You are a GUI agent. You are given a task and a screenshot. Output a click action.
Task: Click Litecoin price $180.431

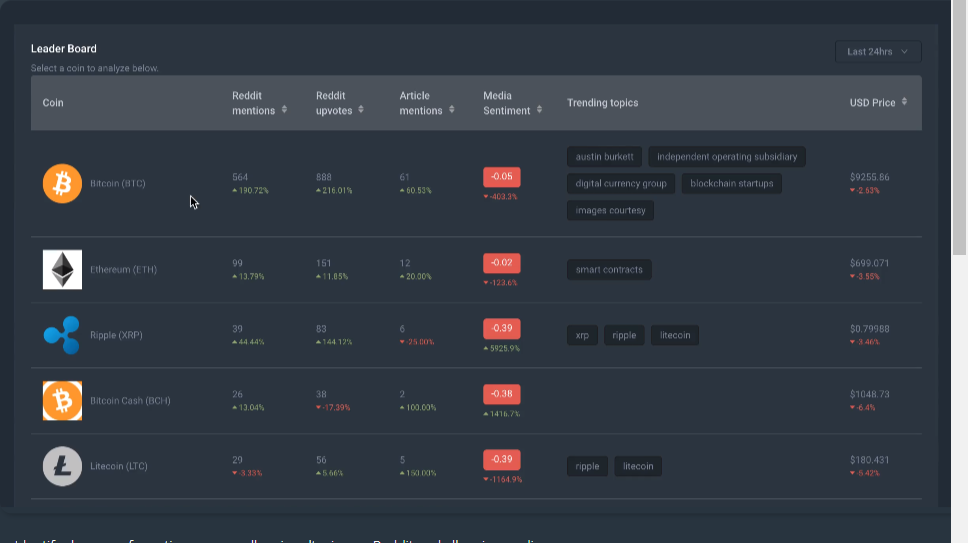coord(869,460)
